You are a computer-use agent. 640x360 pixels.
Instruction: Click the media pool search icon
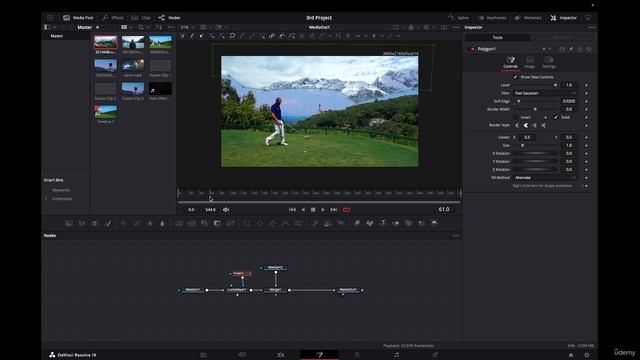coord(141,27)
